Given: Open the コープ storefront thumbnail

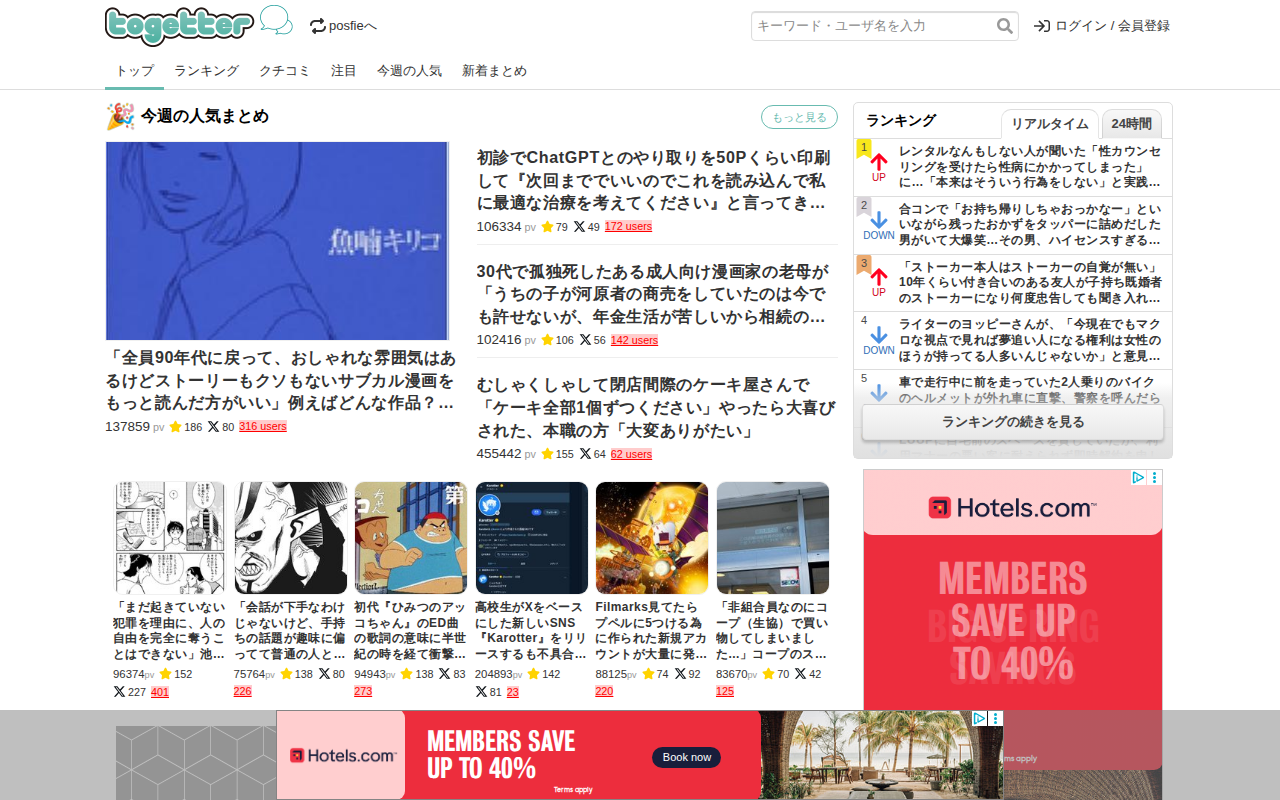Looking at the screenshot, I should (x=773, y=538).
